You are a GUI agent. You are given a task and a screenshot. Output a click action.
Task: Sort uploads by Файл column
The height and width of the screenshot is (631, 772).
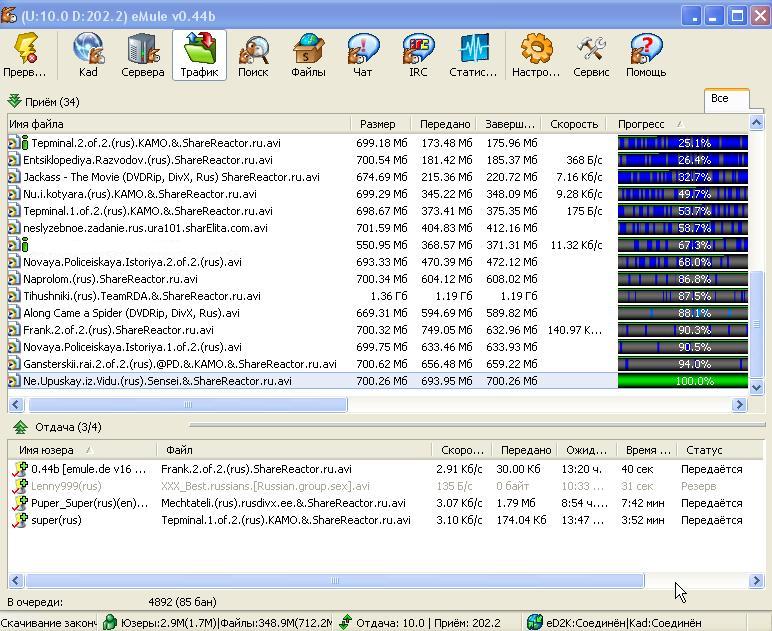(x=294, y=450)
